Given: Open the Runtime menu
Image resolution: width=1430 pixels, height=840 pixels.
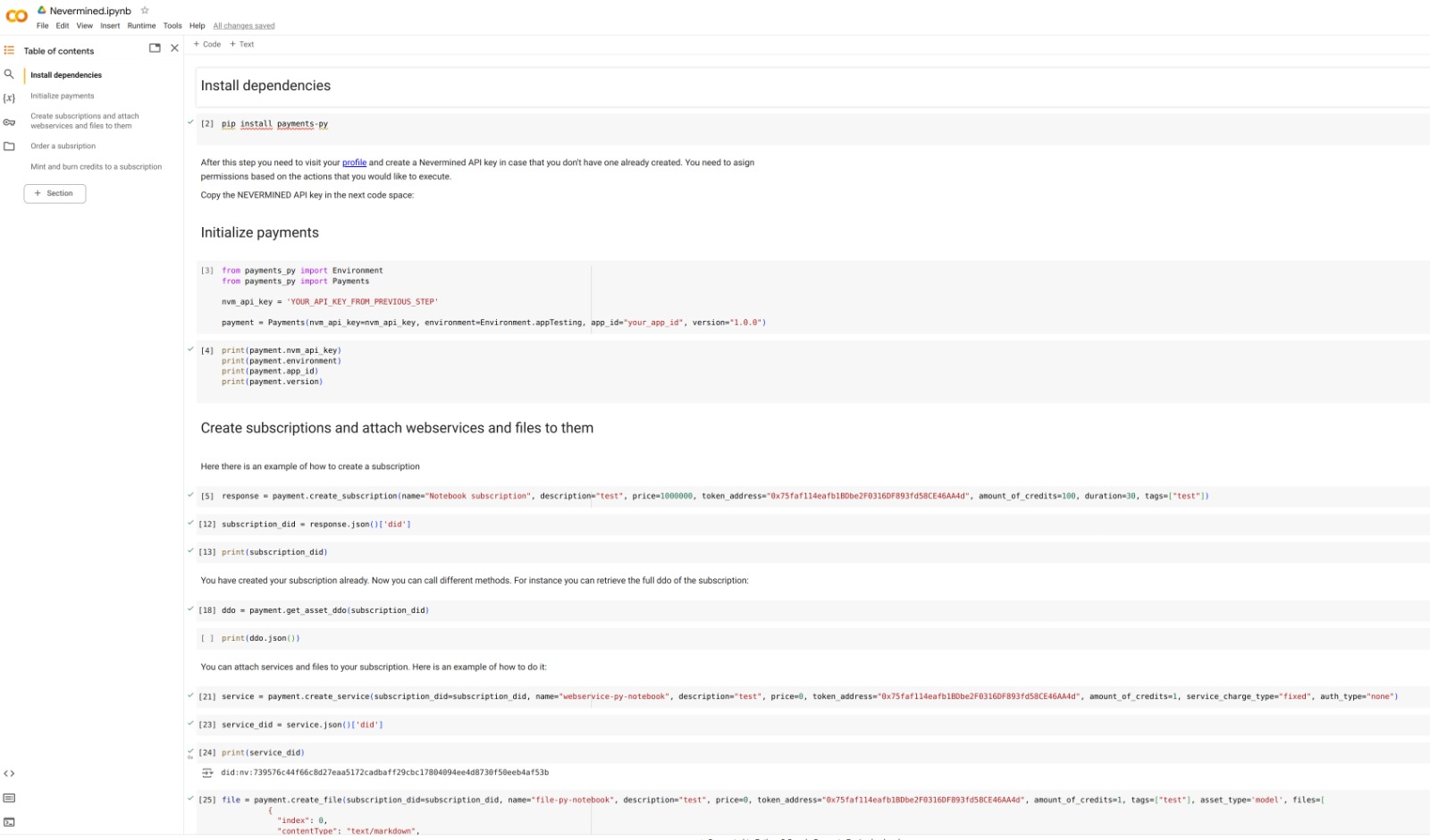Looking at the screenshot, I should coord(141,26).
